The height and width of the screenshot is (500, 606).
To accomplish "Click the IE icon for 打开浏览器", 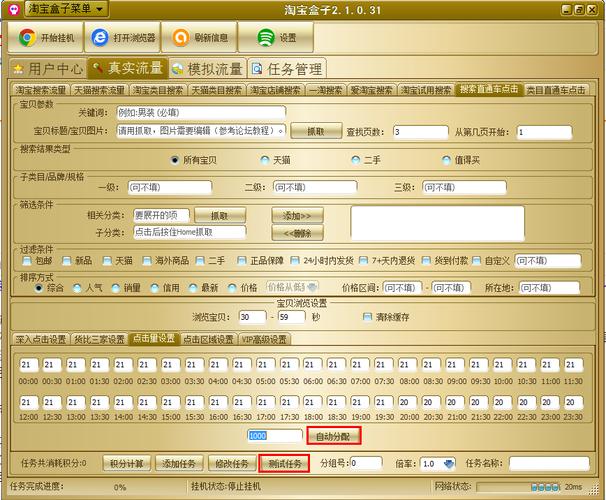I will (100, 37).
